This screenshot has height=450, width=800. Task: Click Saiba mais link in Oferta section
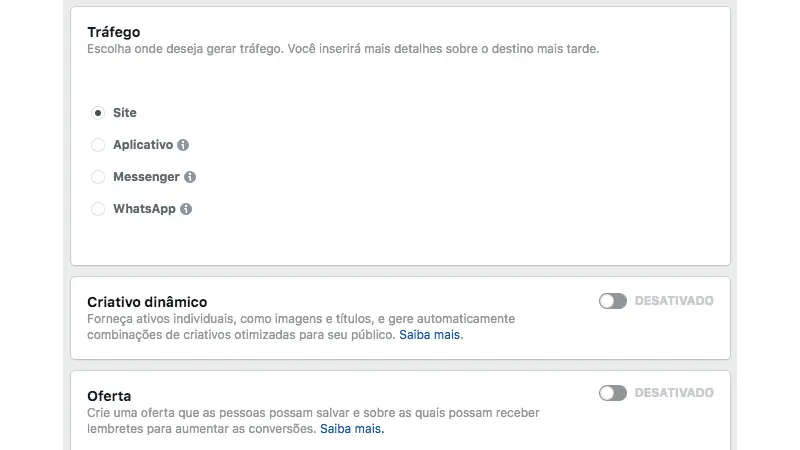pyautogui.click(x=351, y=429)
